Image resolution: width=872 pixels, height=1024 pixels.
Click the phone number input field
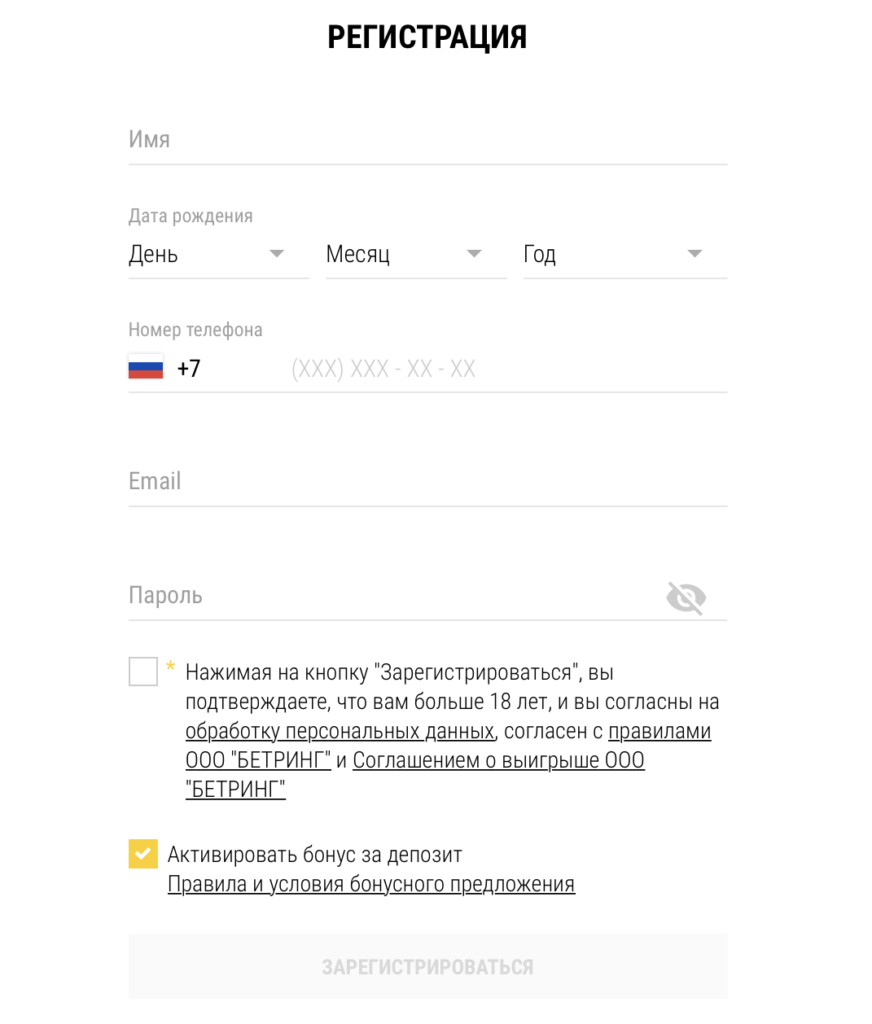450,368
